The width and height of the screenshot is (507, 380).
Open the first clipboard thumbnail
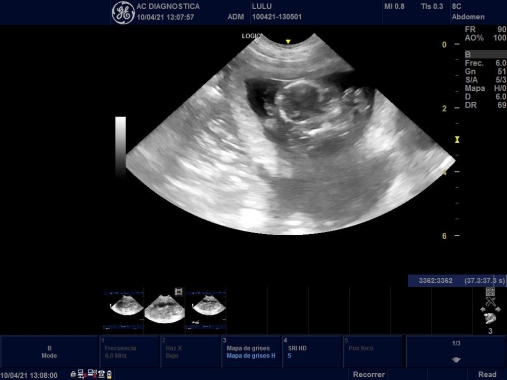[124, 311]
